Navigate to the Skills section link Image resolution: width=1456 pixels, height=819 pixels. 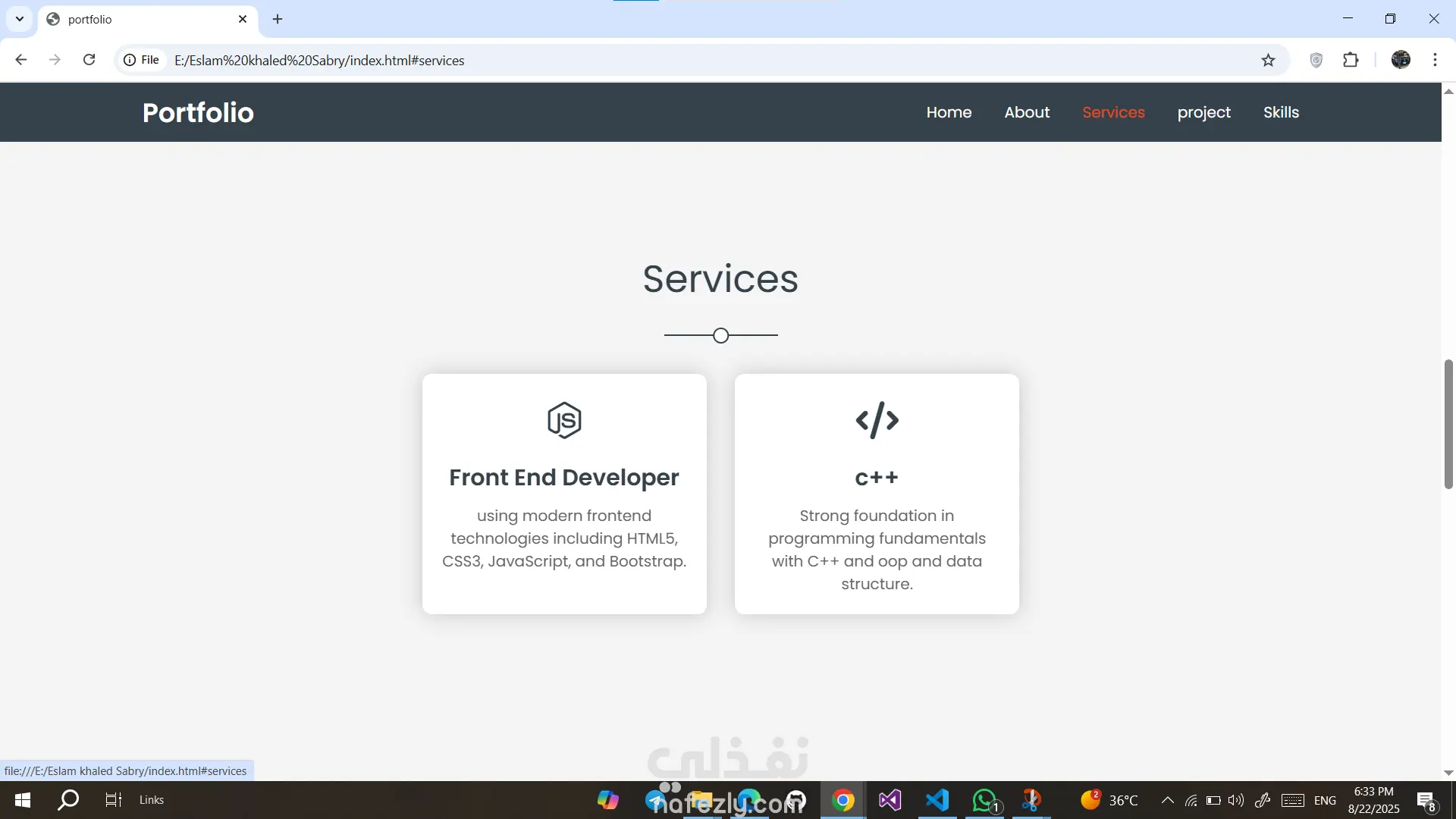pos(1281,112)
